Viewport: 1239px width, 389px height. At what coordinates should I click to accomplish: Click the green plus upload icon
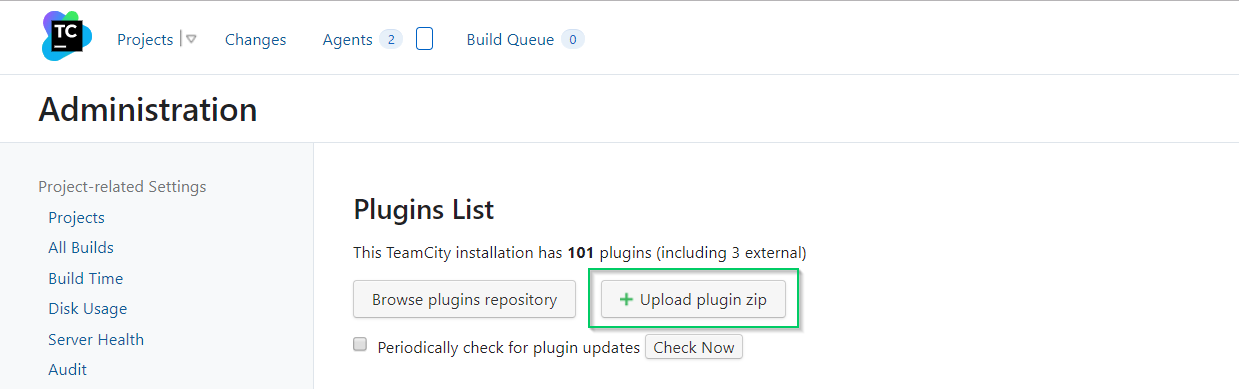(627, 300)
